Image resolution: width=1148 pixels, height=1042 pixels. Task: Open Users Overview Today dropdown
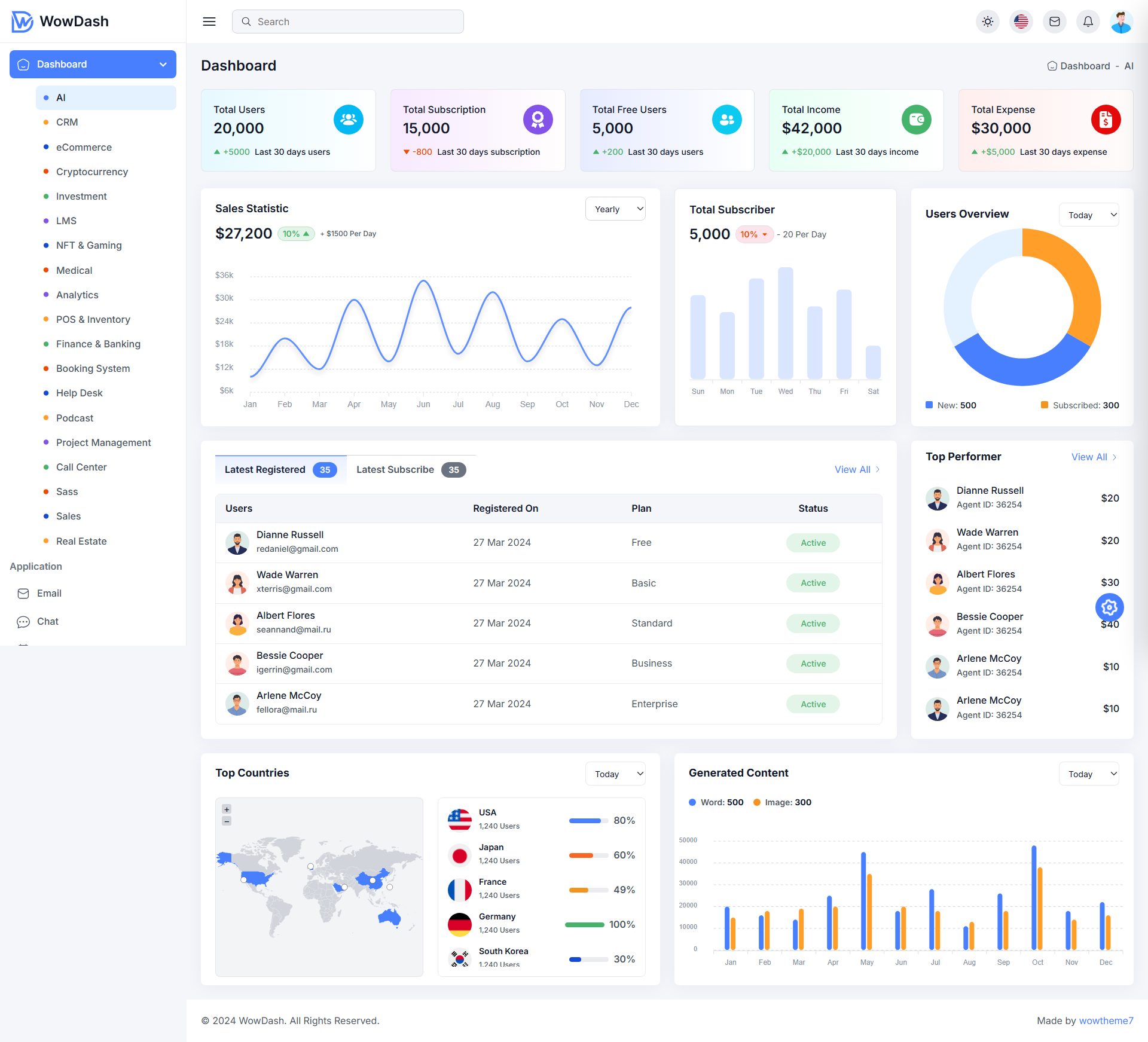coord(1089,215)
